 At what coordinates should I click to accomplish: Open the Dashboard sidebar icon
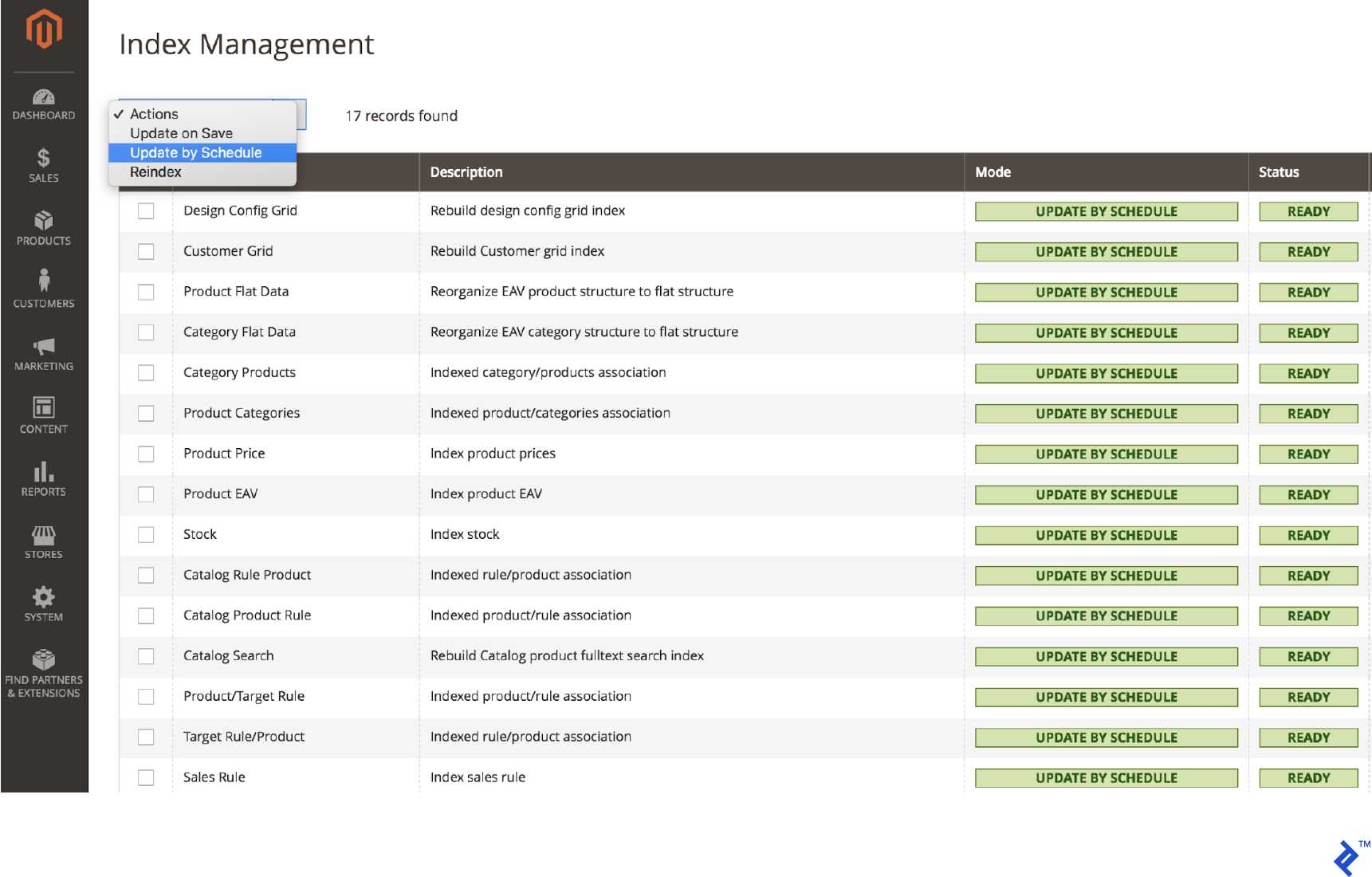(44, 98)
